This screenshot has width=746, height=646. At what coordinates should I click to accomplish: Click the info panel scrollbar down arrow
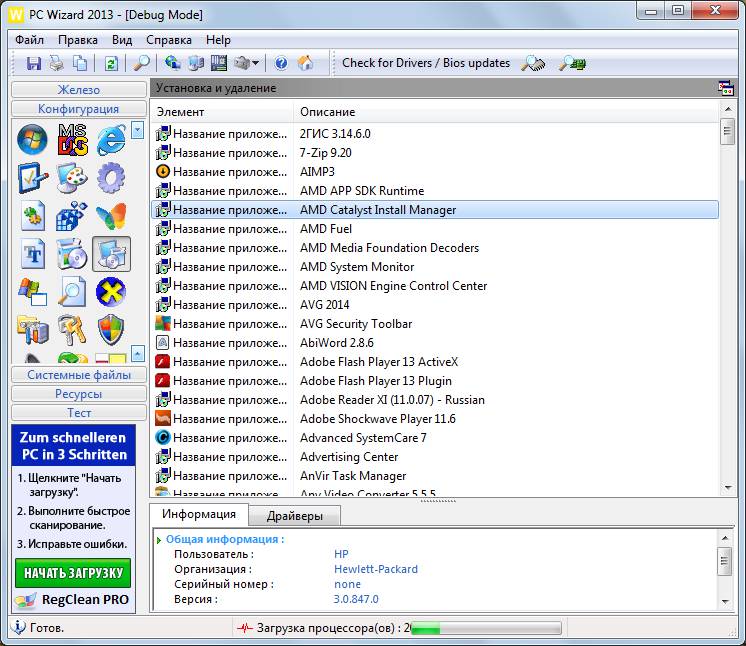(725, 602)
